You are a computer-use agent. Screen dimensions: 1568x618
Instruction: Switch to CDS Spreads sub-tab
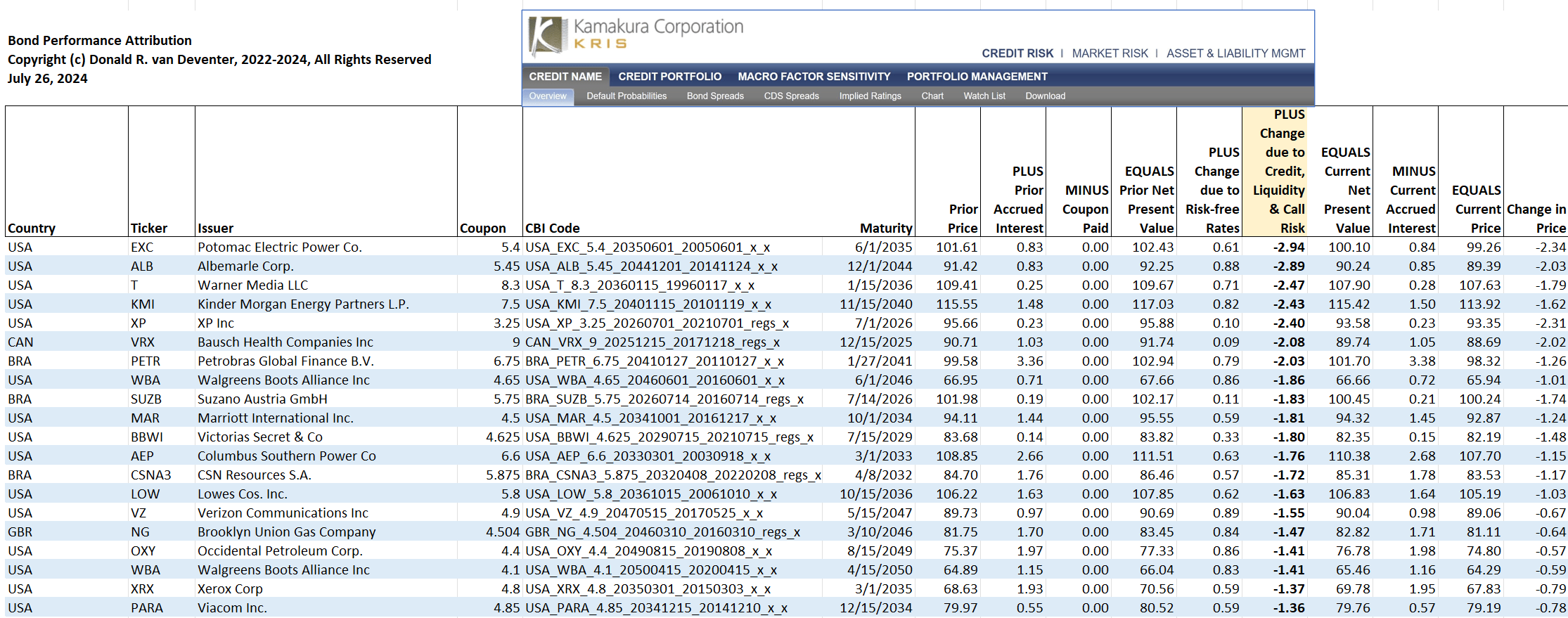pyautogui.click(x=791, y=96)
